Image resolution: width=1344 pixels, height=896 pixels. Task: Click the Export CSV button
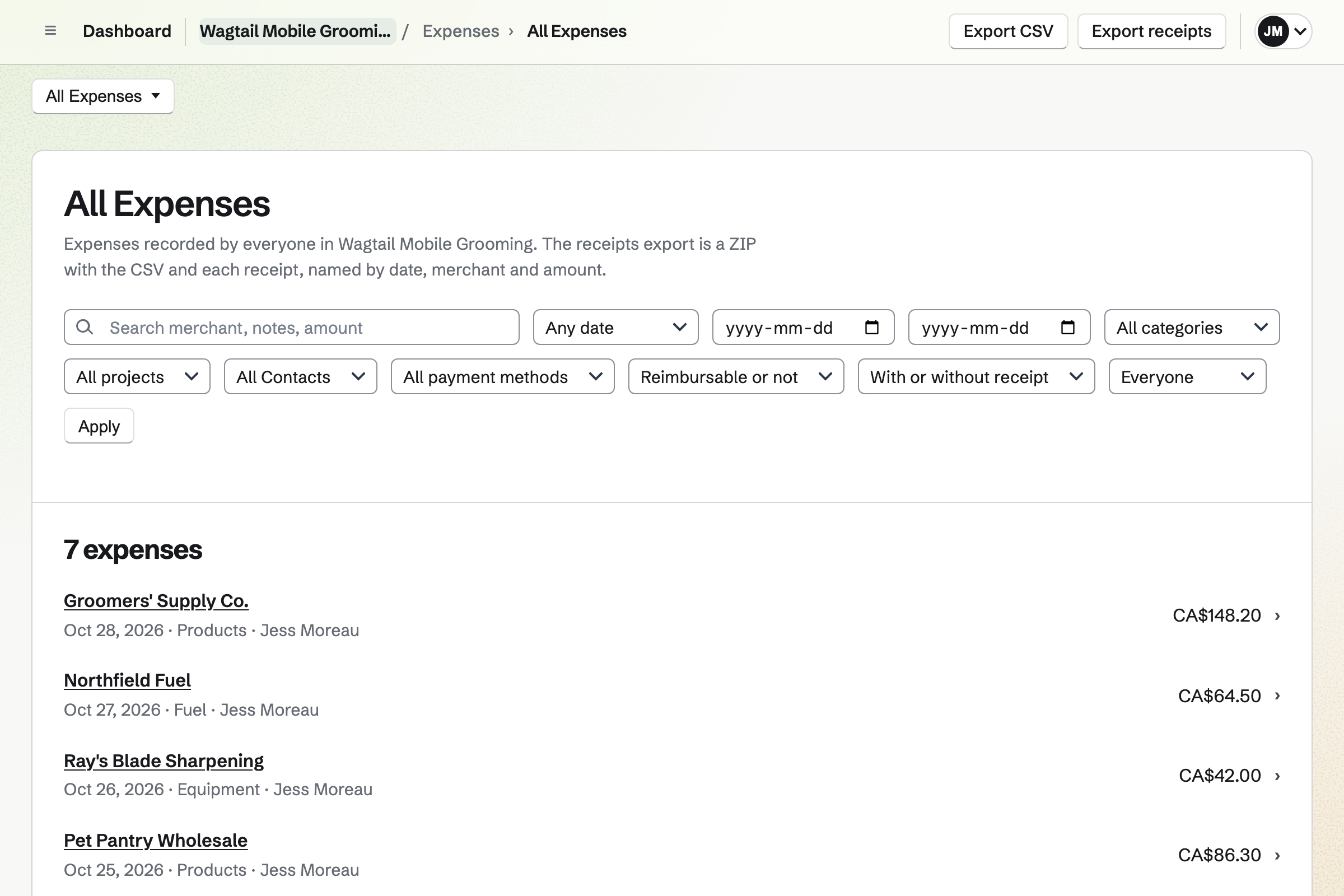tap(1008, 31)
